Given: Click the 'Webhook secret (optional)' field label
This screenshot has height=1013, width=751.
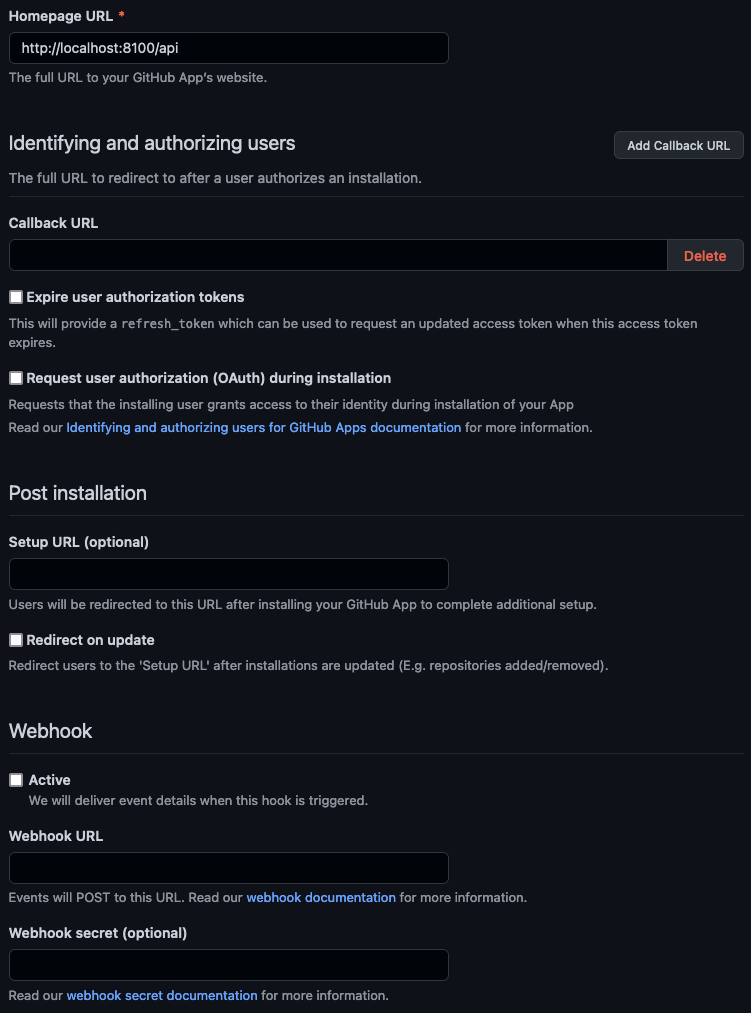Looking at the screenshot, I should [x=97, y=933].
